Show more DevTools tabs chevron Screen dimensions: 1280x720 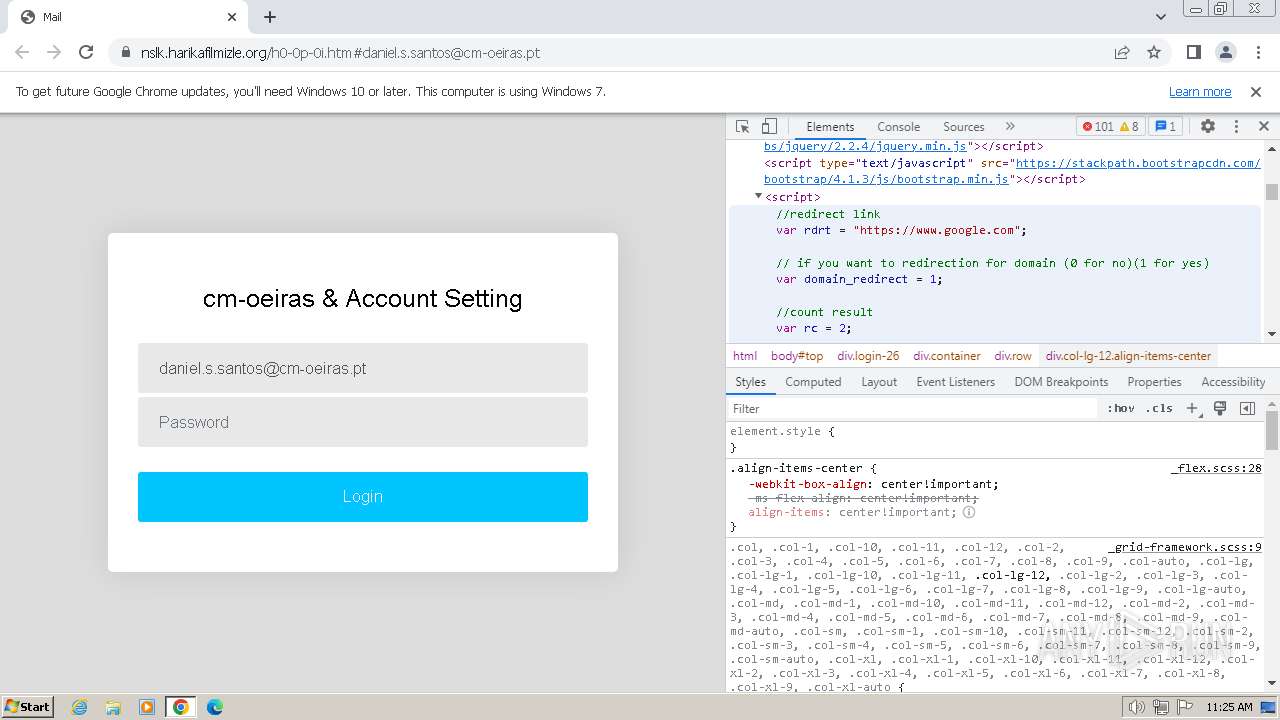[1010, 126]
